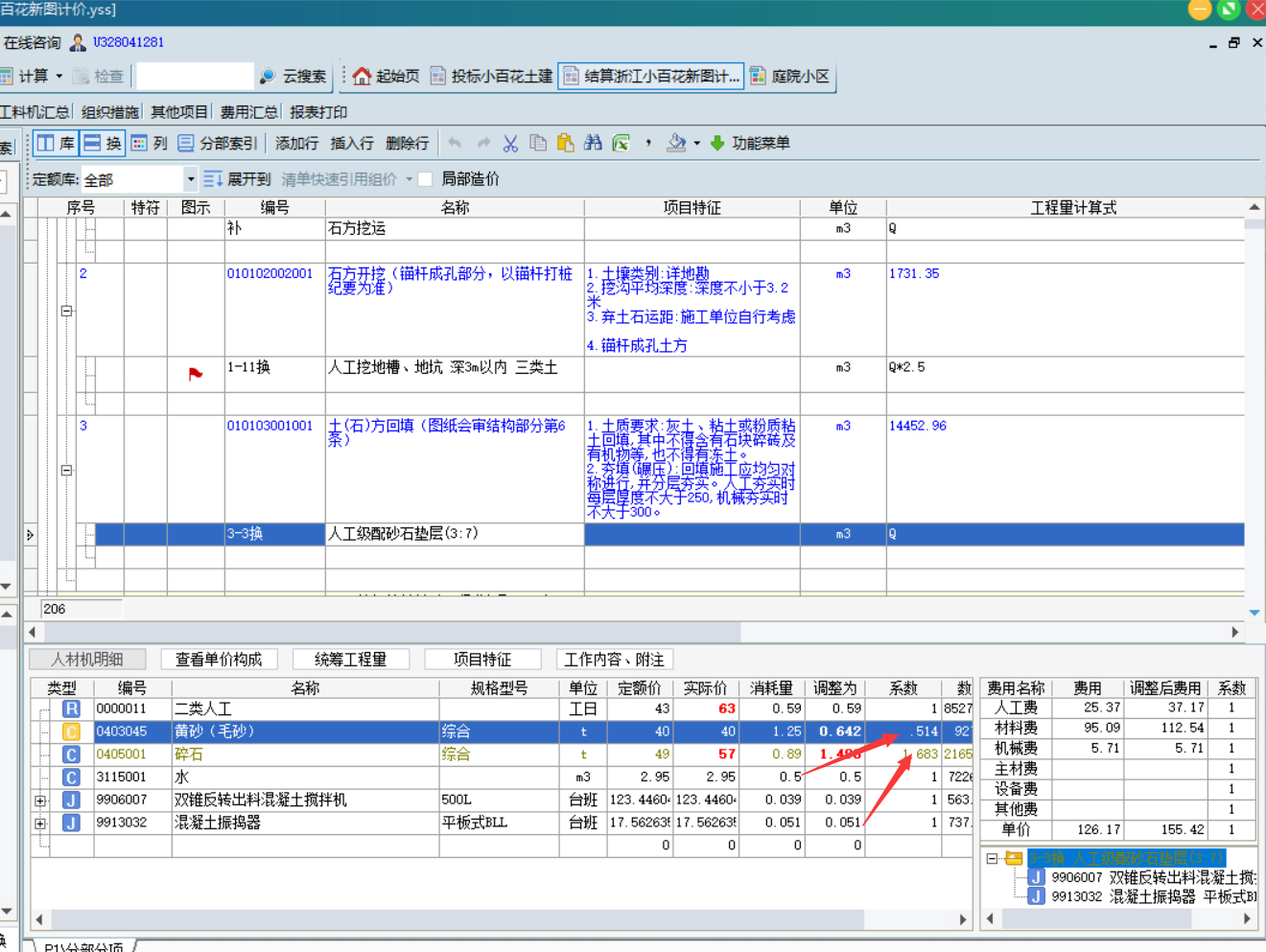This screenshot has width=1266, height=952.
Task: Switch to 投标小百花土建 document tab
Action: 491,76
